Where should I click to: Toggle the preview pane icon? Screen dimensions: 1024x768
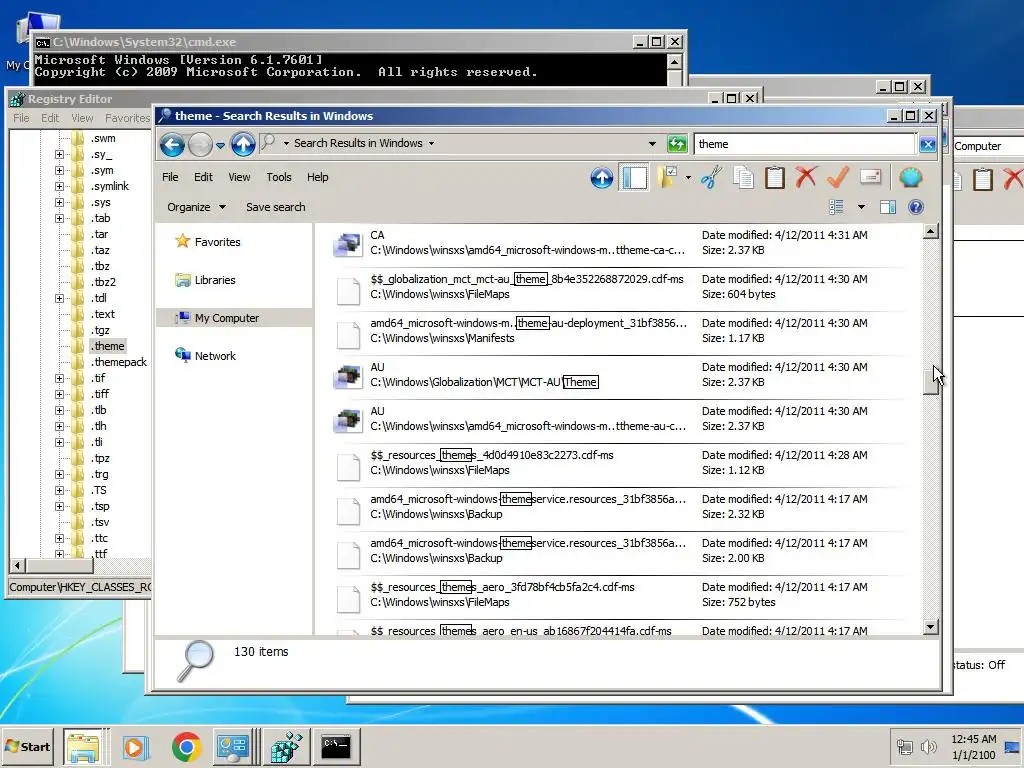click(888, 208)
